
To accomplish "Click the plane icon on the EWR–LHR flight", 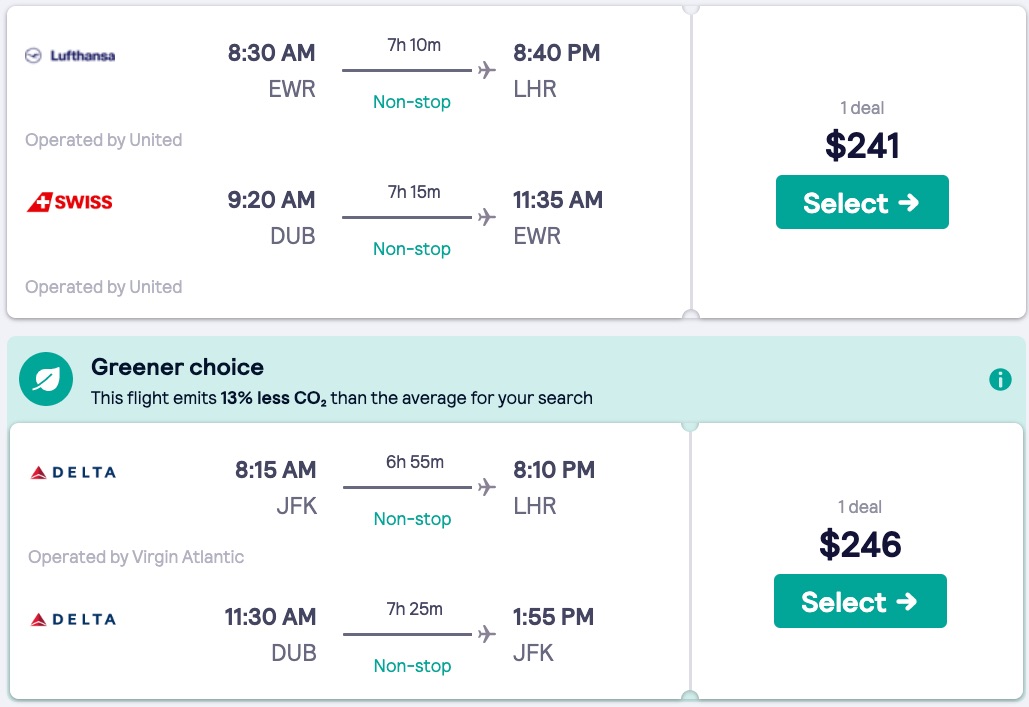I will [487, 70].
